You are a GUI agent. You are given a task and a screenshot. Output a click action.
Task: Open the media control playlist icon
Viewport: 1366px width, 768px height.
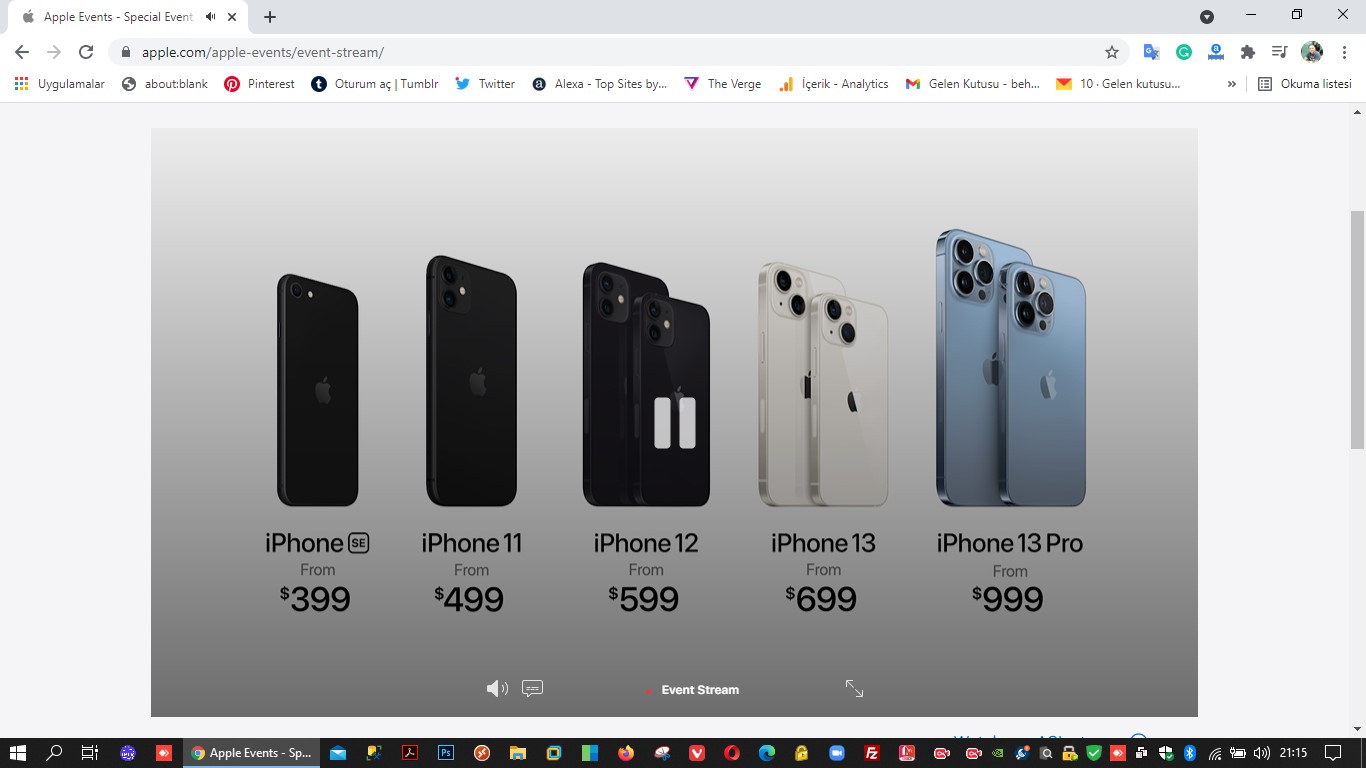pos(1279,52)
